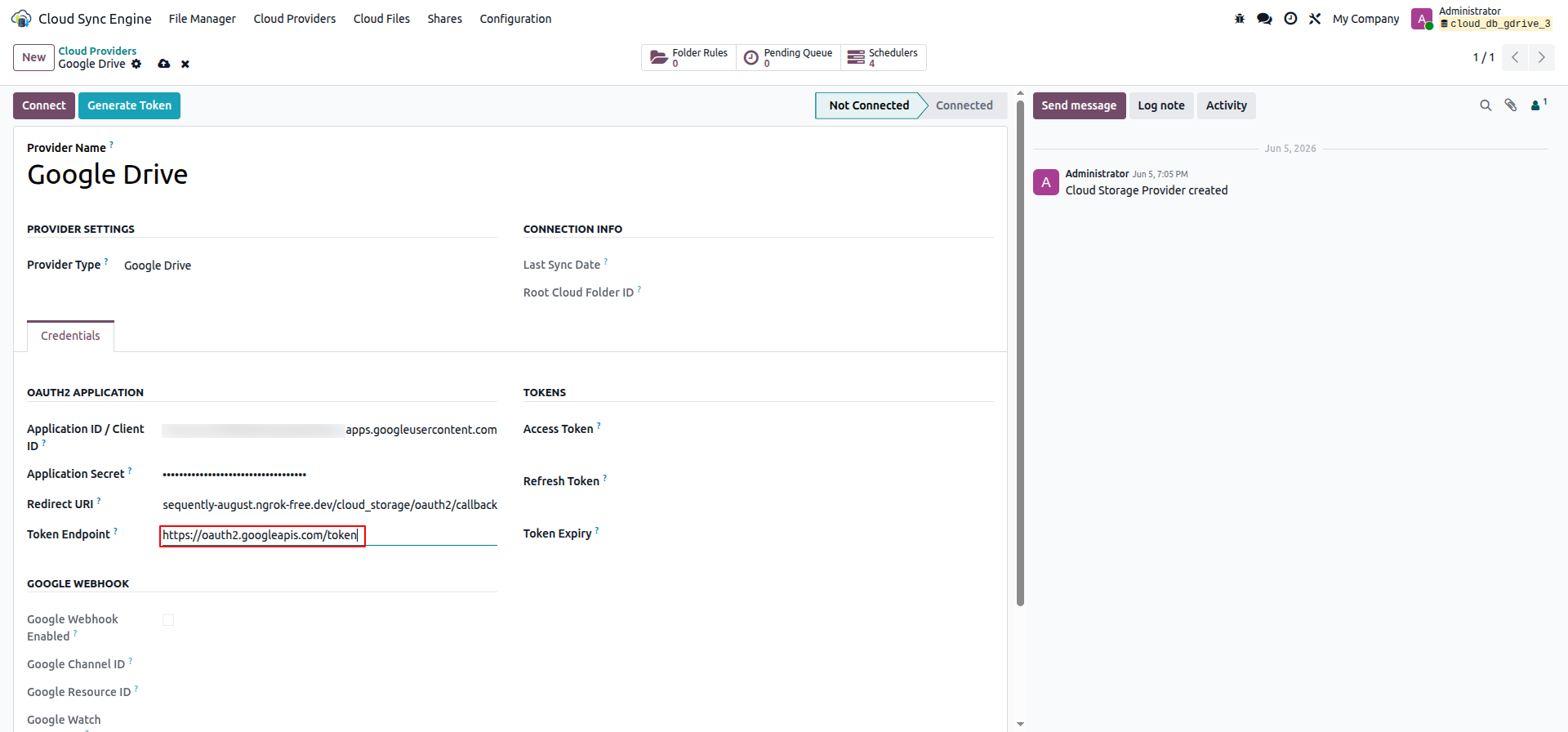Show followers using the person icon

[x=1539, y=105]
